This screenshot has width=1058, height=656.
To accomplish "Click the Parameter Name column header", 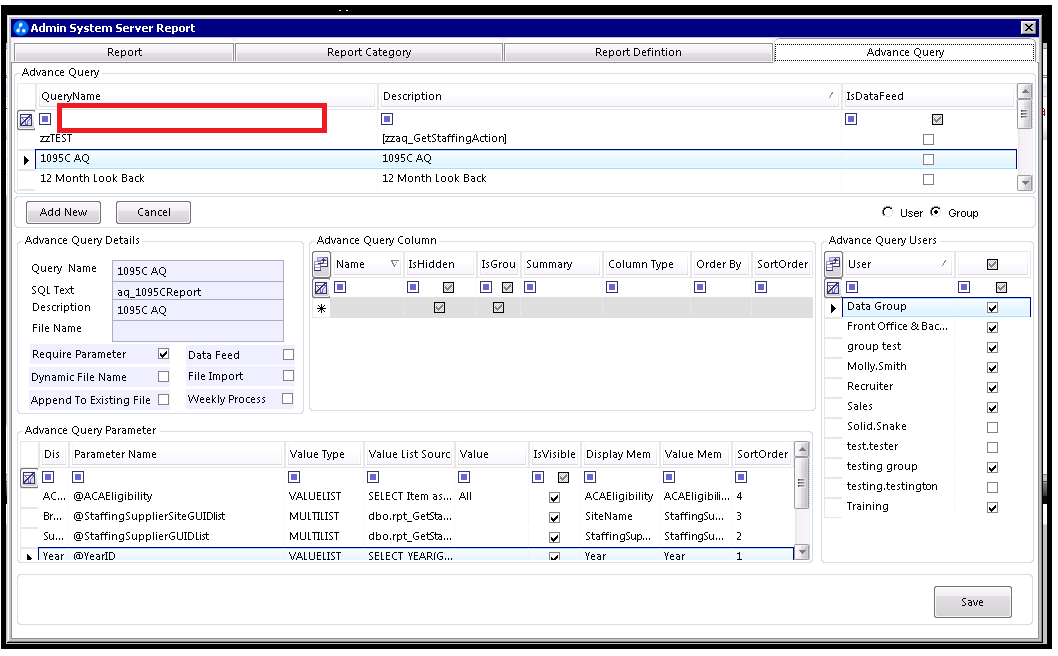I will (175, 454).
